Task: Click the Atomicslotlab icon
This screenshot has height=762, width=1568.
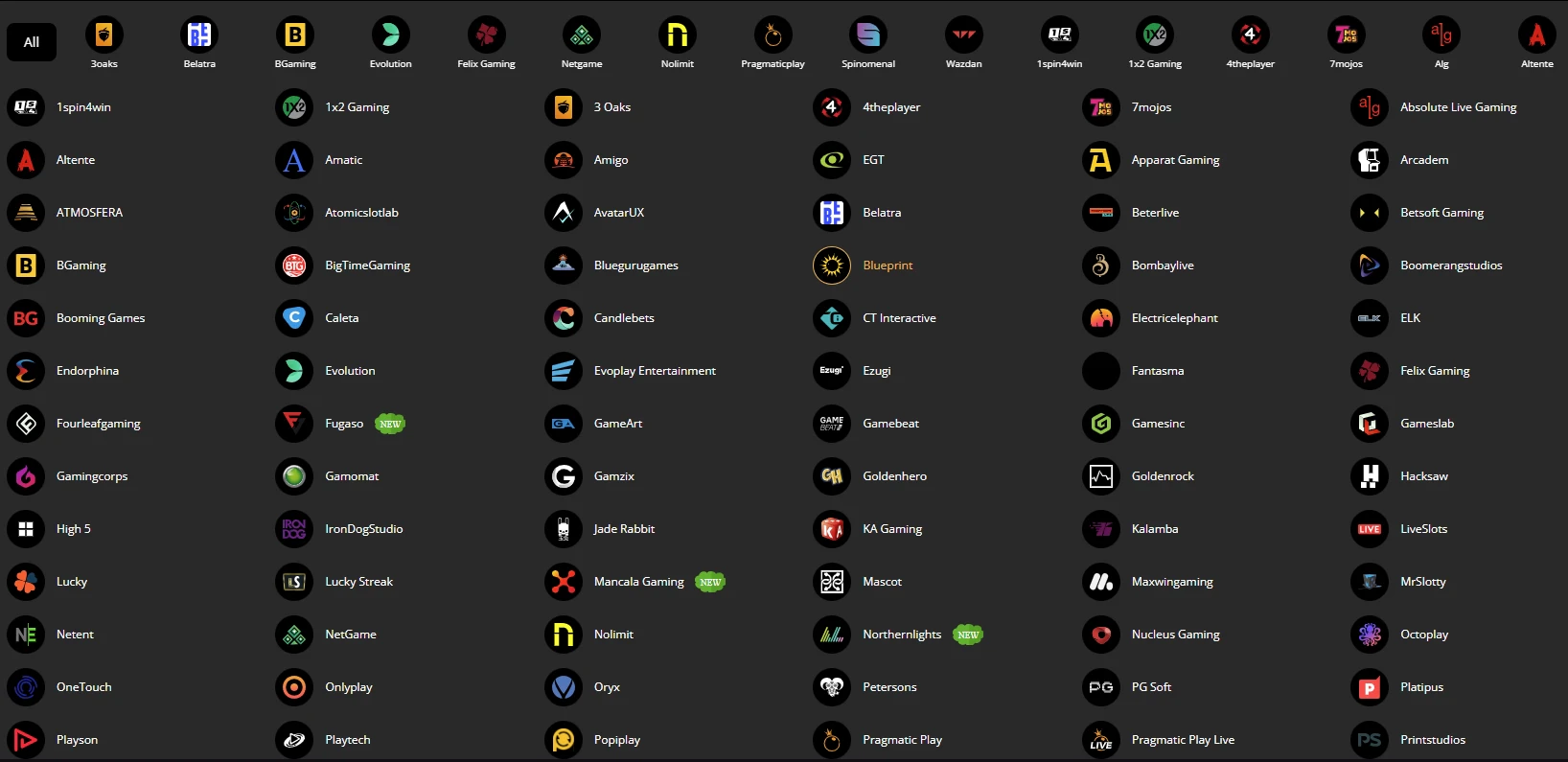Action: point(294,213)
